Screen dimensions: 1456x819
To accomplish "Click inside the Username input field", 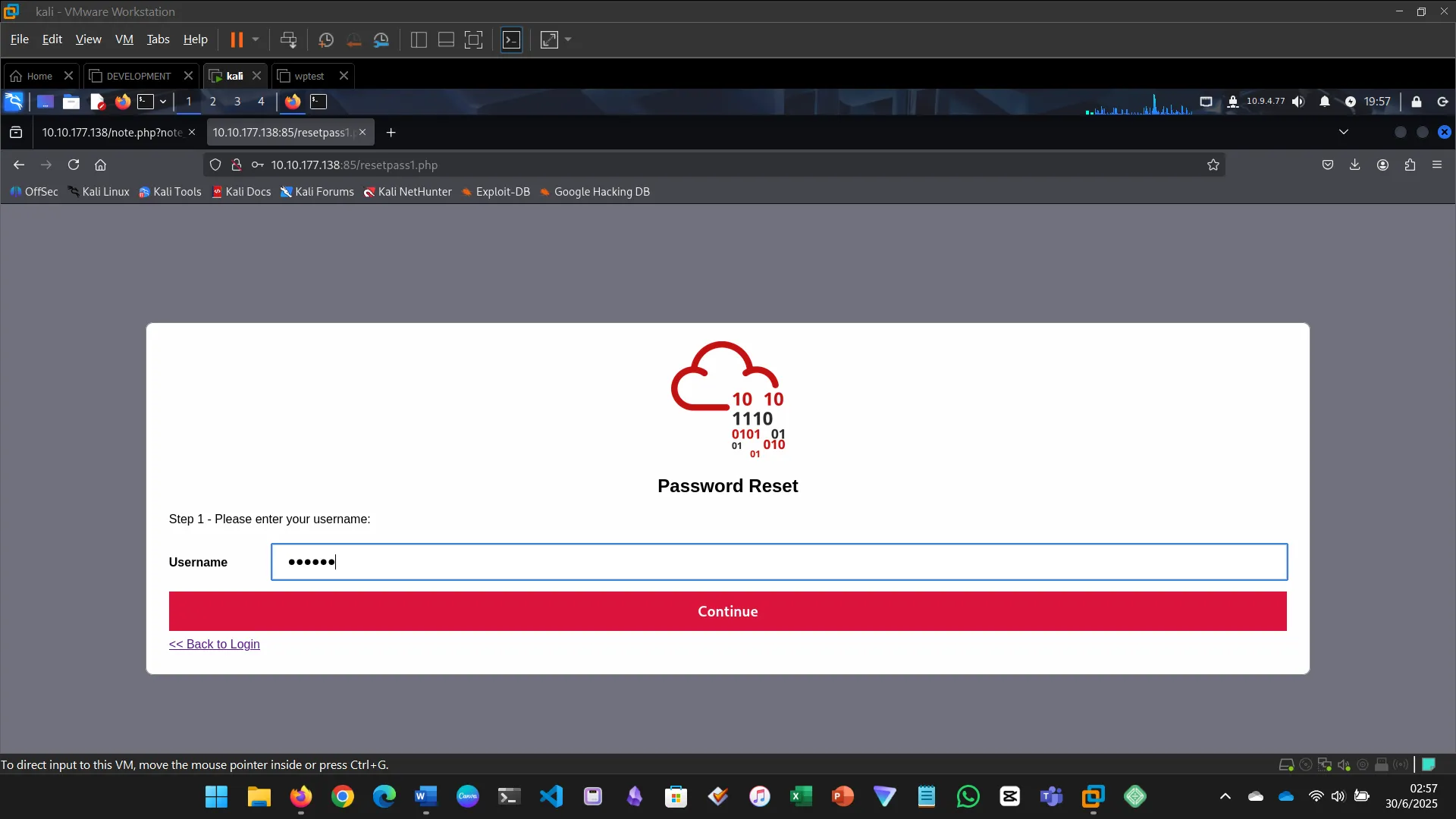I will tap(779, 562).
